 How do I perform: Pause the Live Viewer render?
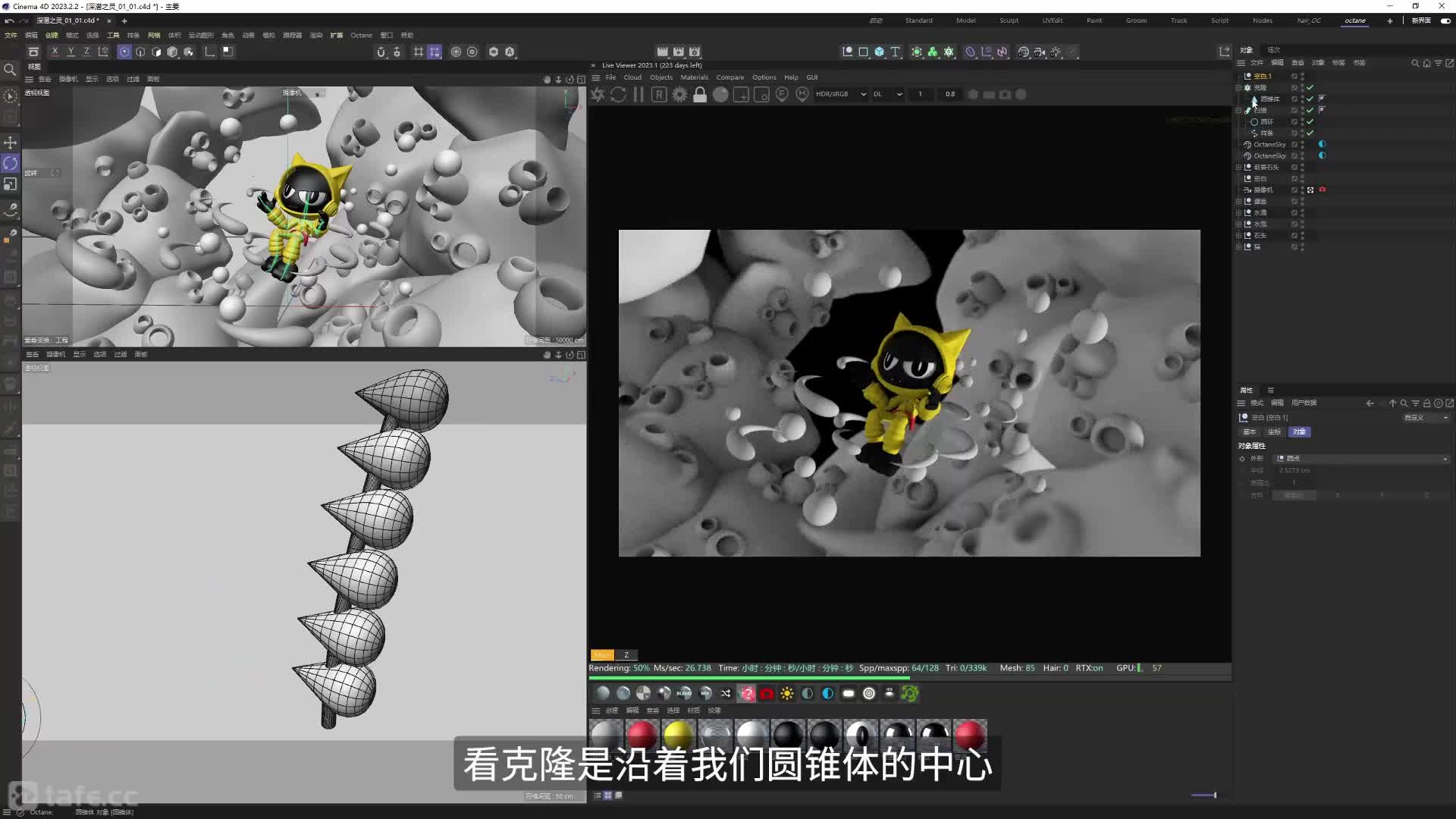click(639, 94)
